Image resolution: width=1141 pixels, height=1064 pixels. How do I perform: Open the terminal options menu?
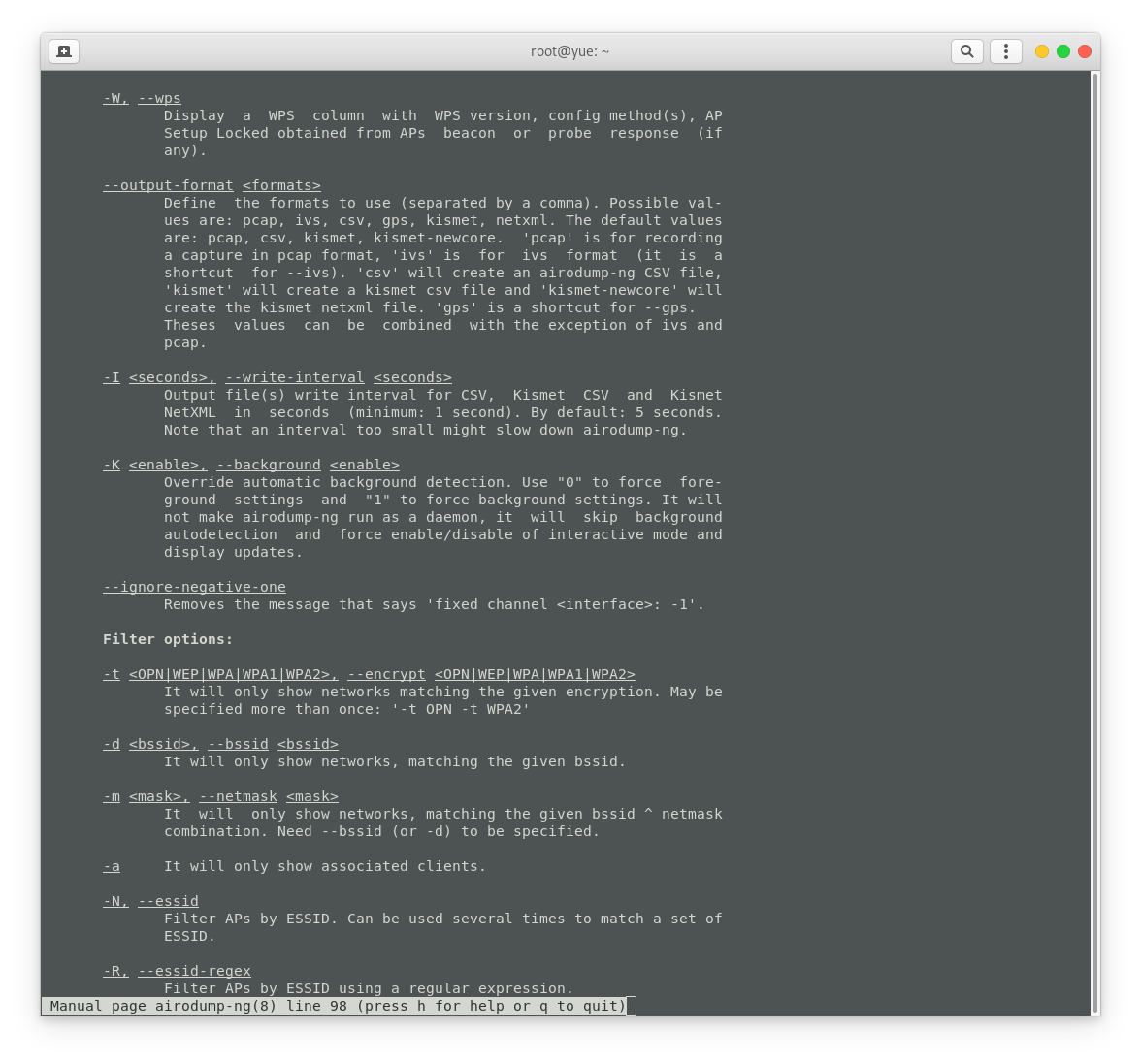1005,51
